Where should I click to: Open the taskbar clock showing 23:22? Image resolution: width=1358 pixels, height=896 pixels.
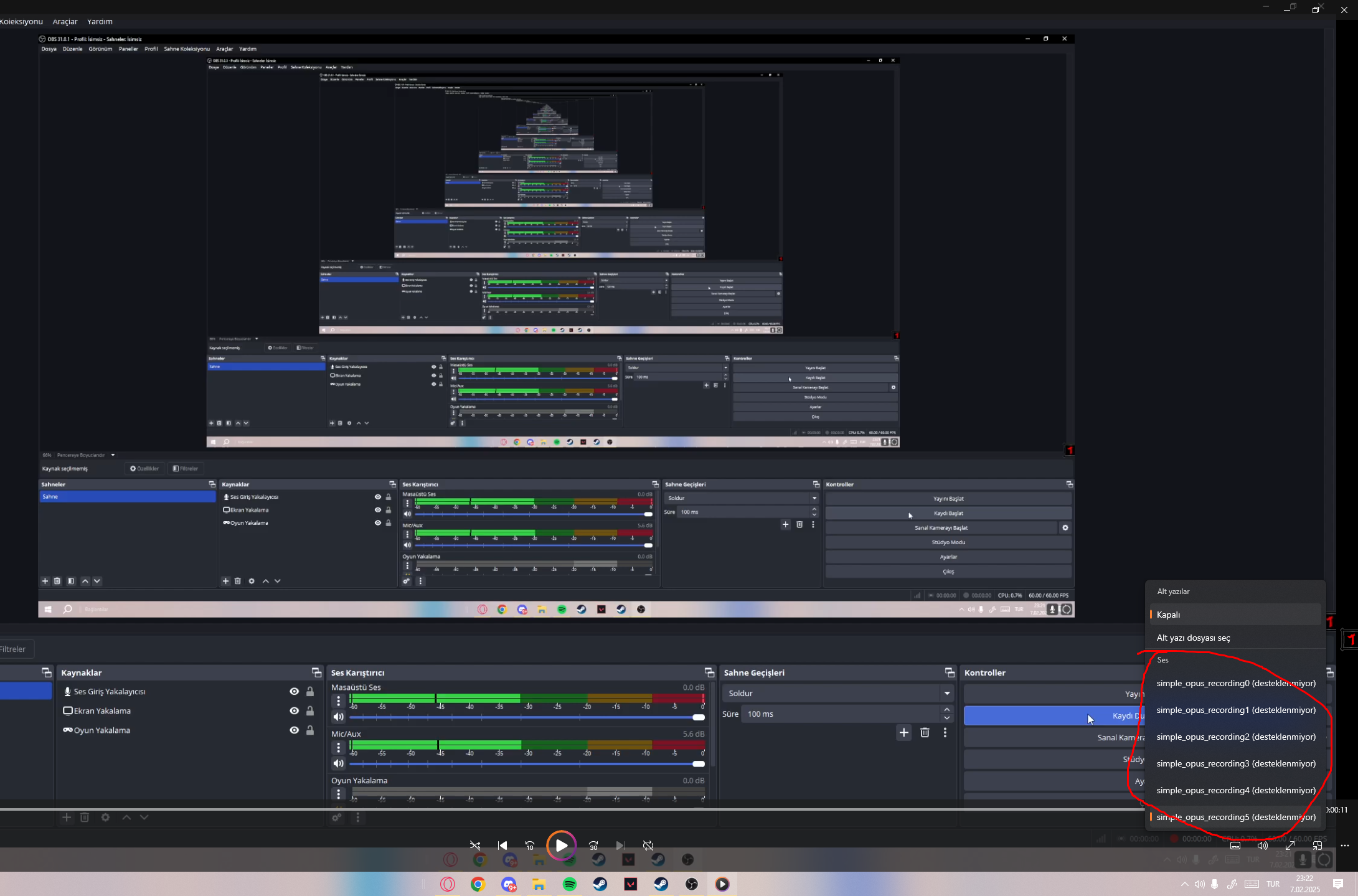coord(1304,884)
